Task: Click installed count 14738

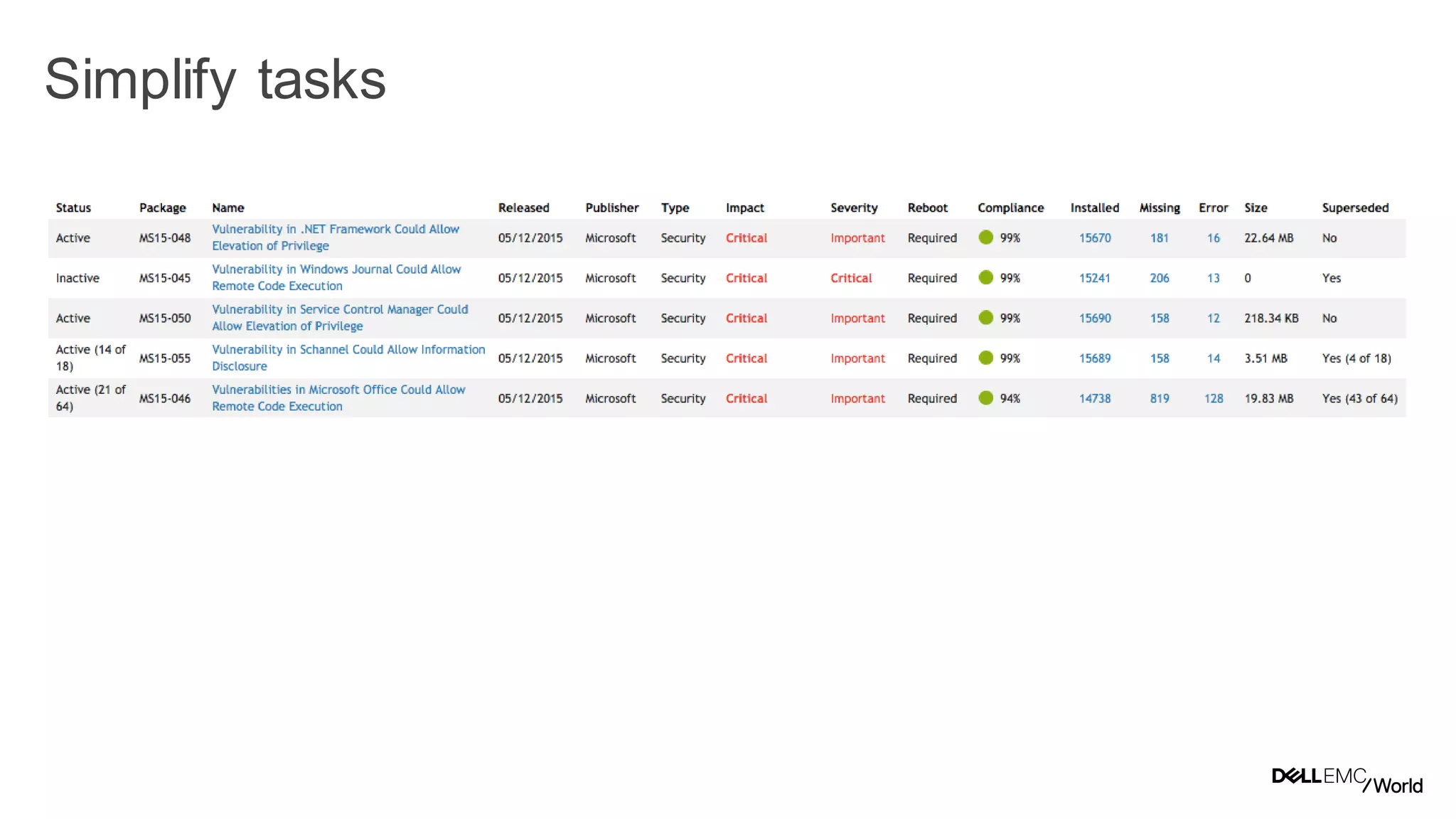Action: pyautogui.click(x=1095, y=399)
